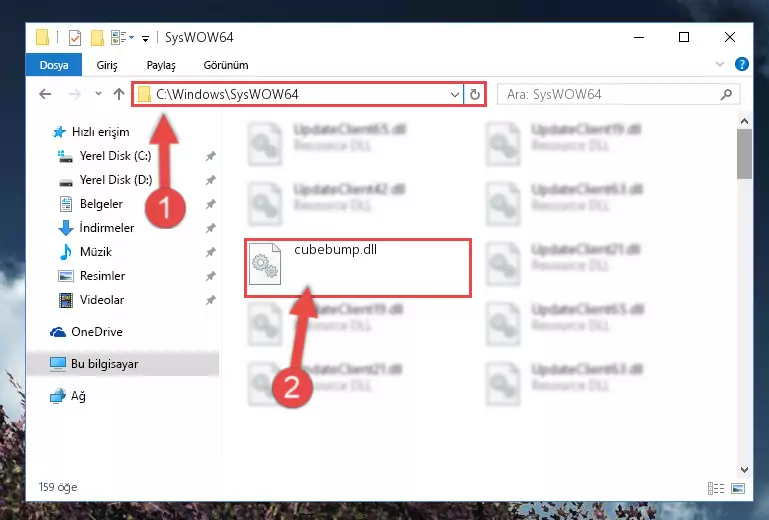Switch to the Giriş ribbon tab
769x520 pixels.
click(107, 65)
